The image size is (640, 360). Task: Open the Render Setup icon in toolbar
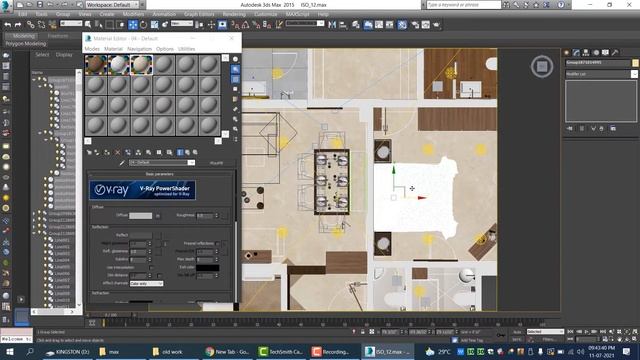(x=415, y=25)
